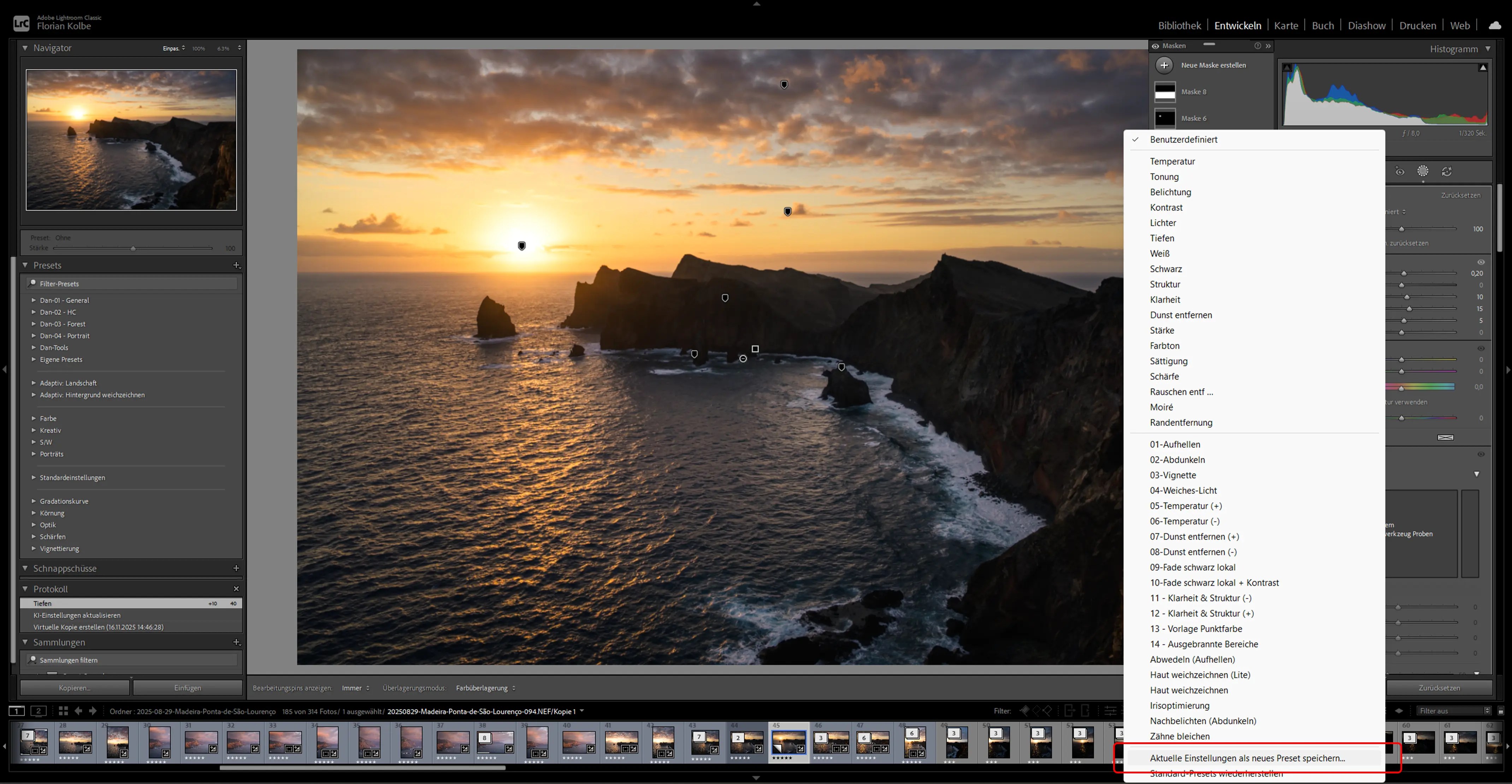The height and width of the screenshot is (784, 1512).
Task: Select the red-eye correction tool icon
Action: coord(1400,171)
